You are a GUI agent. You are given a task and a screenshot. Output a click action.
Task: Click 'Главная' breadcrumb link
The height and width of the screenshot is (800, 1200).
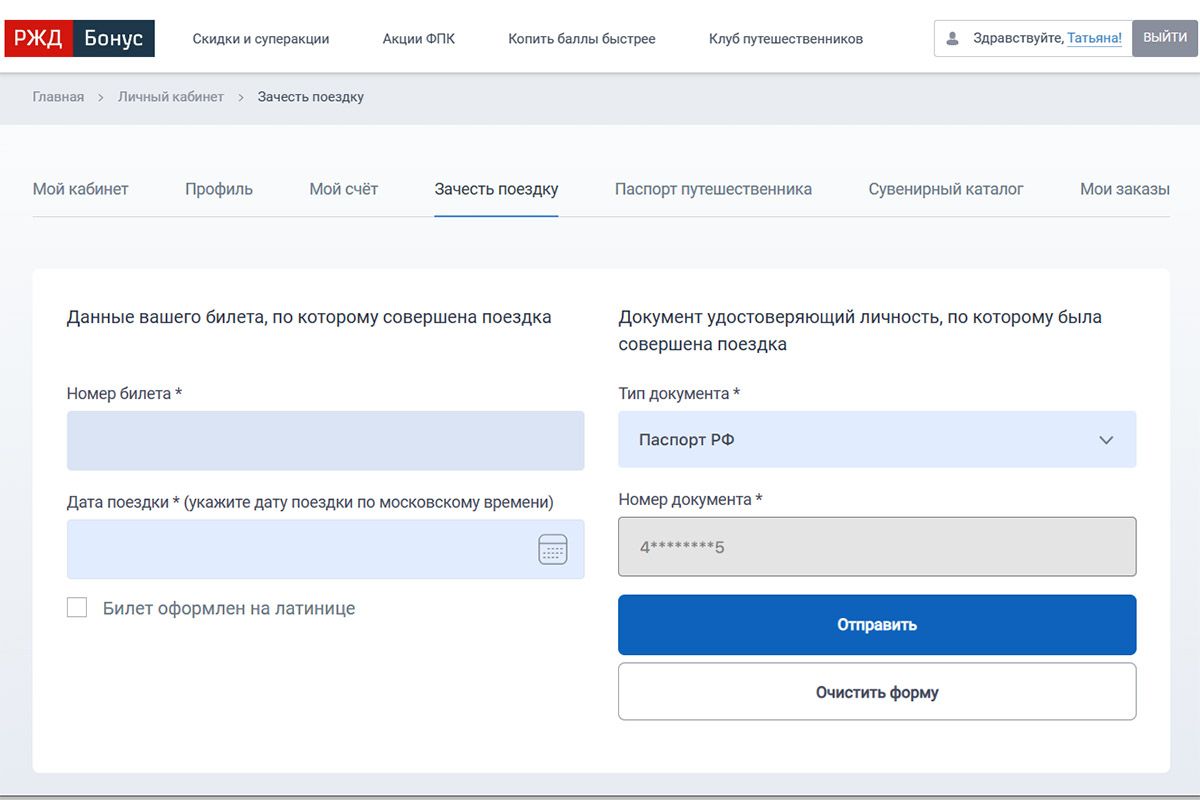point(58,97)
